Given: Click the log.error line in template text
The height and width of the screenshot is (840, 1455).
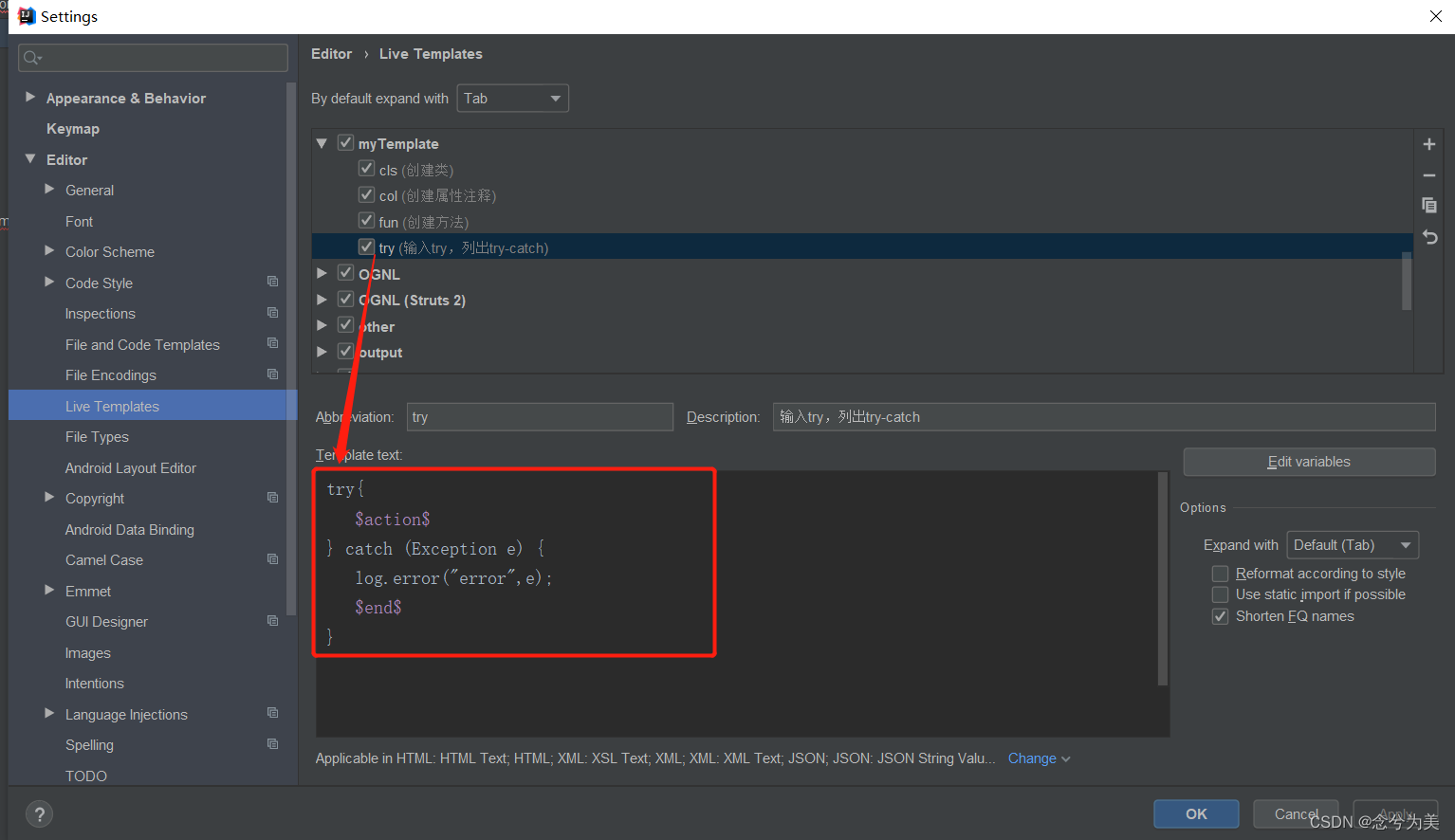Looking at the screenshot, I should click(x=453, y=577).
